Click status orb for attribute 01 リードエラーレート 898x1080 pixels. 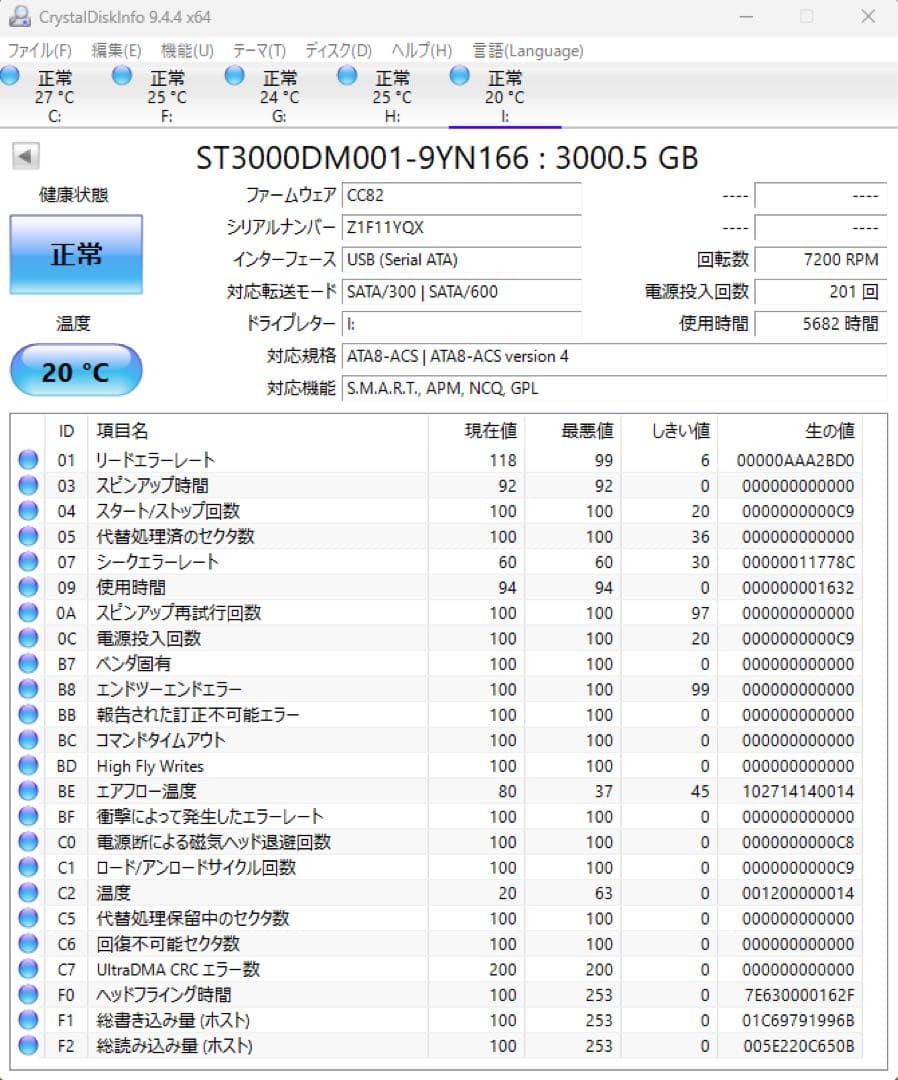(x=28, y=459)
